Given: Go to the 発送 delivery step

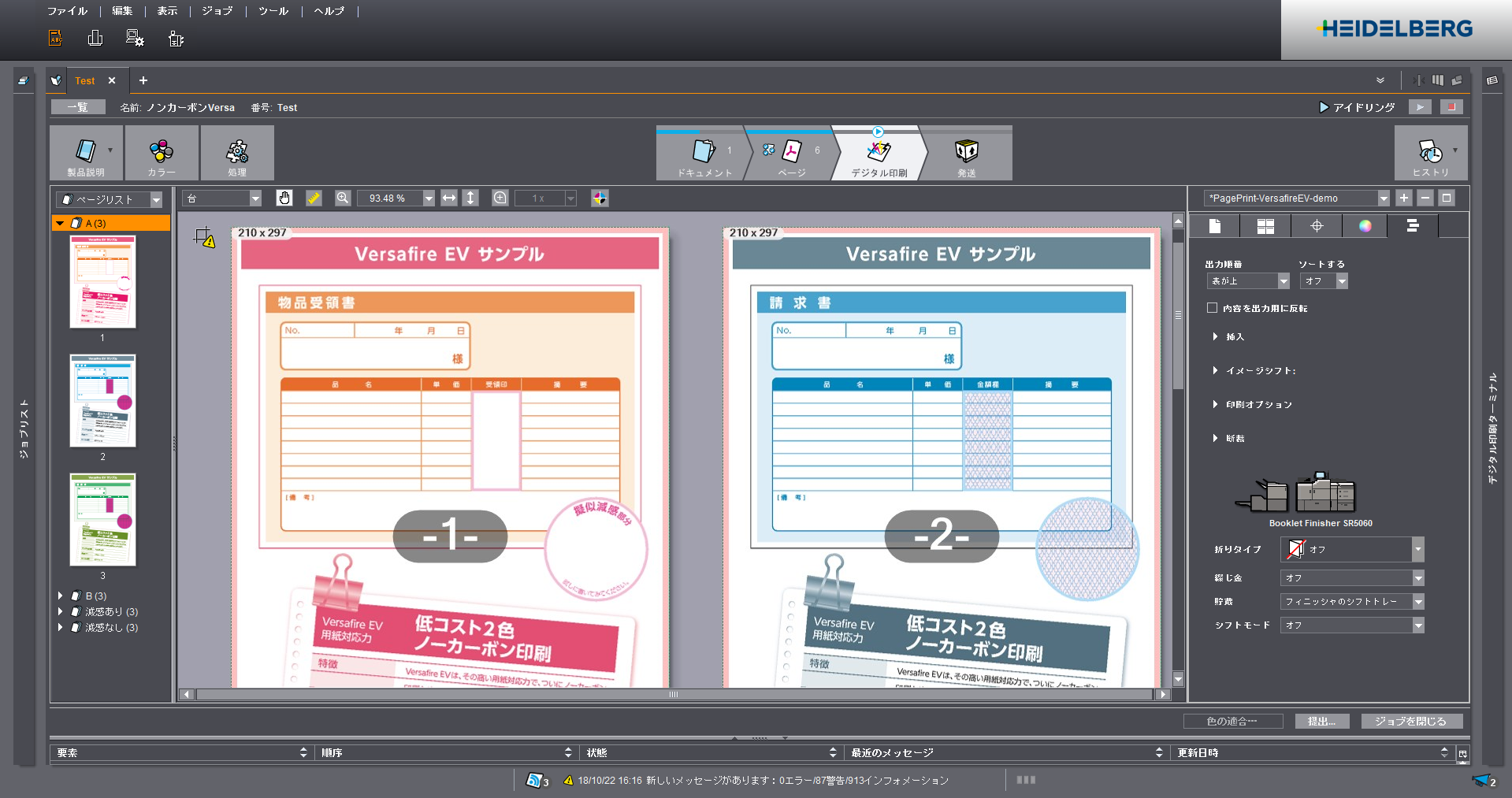Looking at the screenshot, I should pos(967,154).
